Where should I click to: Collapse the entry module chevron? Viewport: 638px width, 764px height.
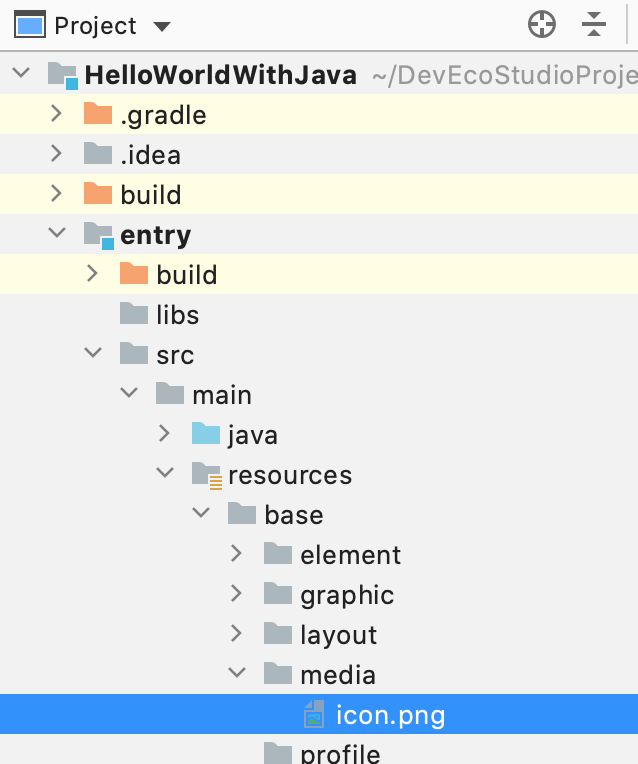click(57, 232)
